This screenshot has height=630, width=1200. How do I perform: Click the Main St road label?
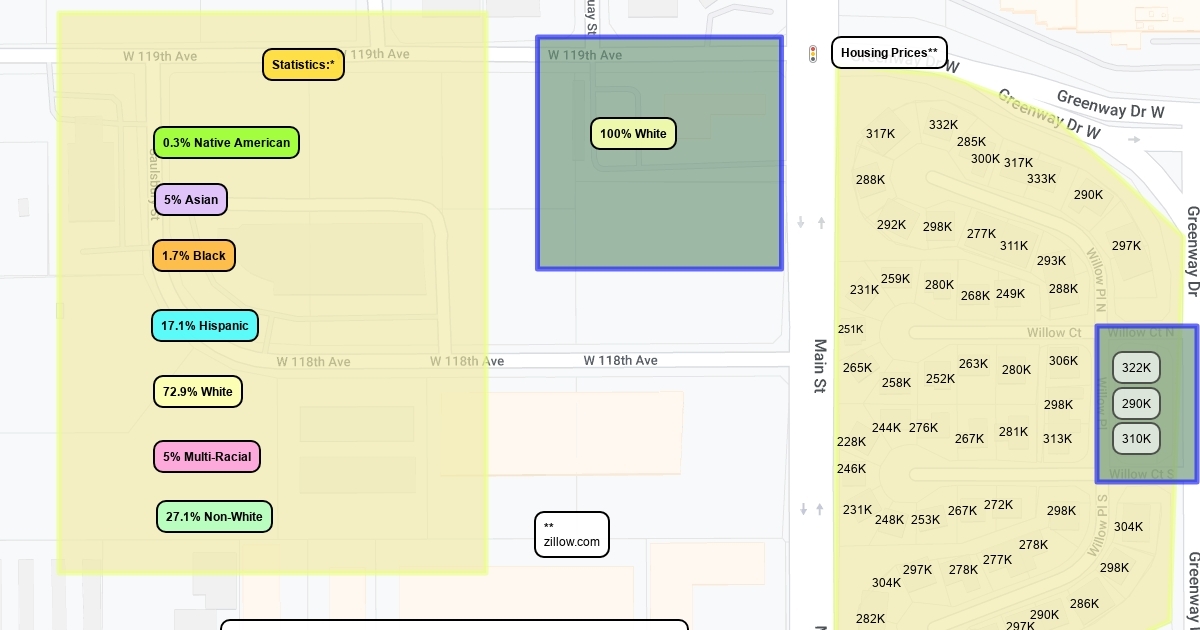820,365
